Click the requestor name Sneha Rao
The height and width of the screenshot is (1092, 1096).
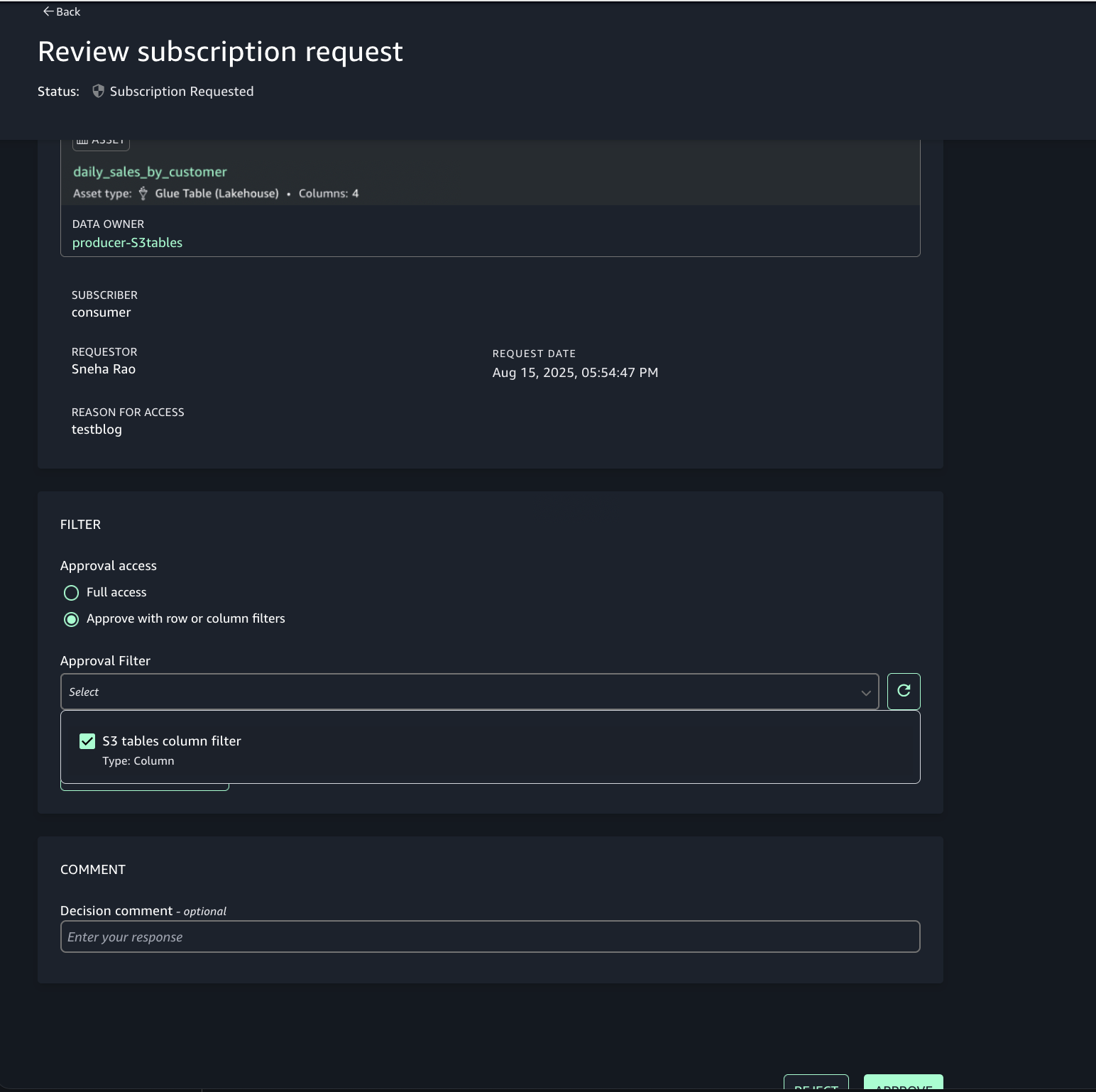click(x=104, y=369)
